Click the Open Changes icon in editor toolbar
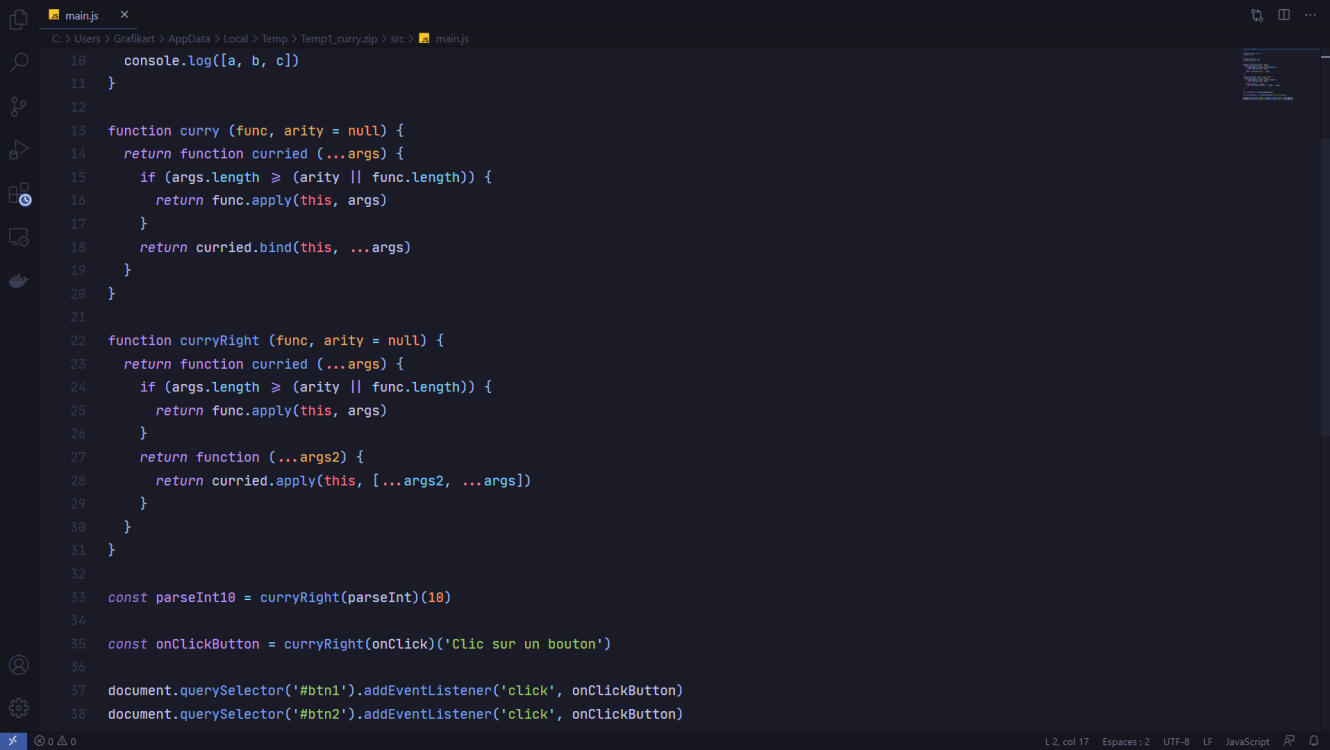 pyautogui.click(x=1257, y=15)
